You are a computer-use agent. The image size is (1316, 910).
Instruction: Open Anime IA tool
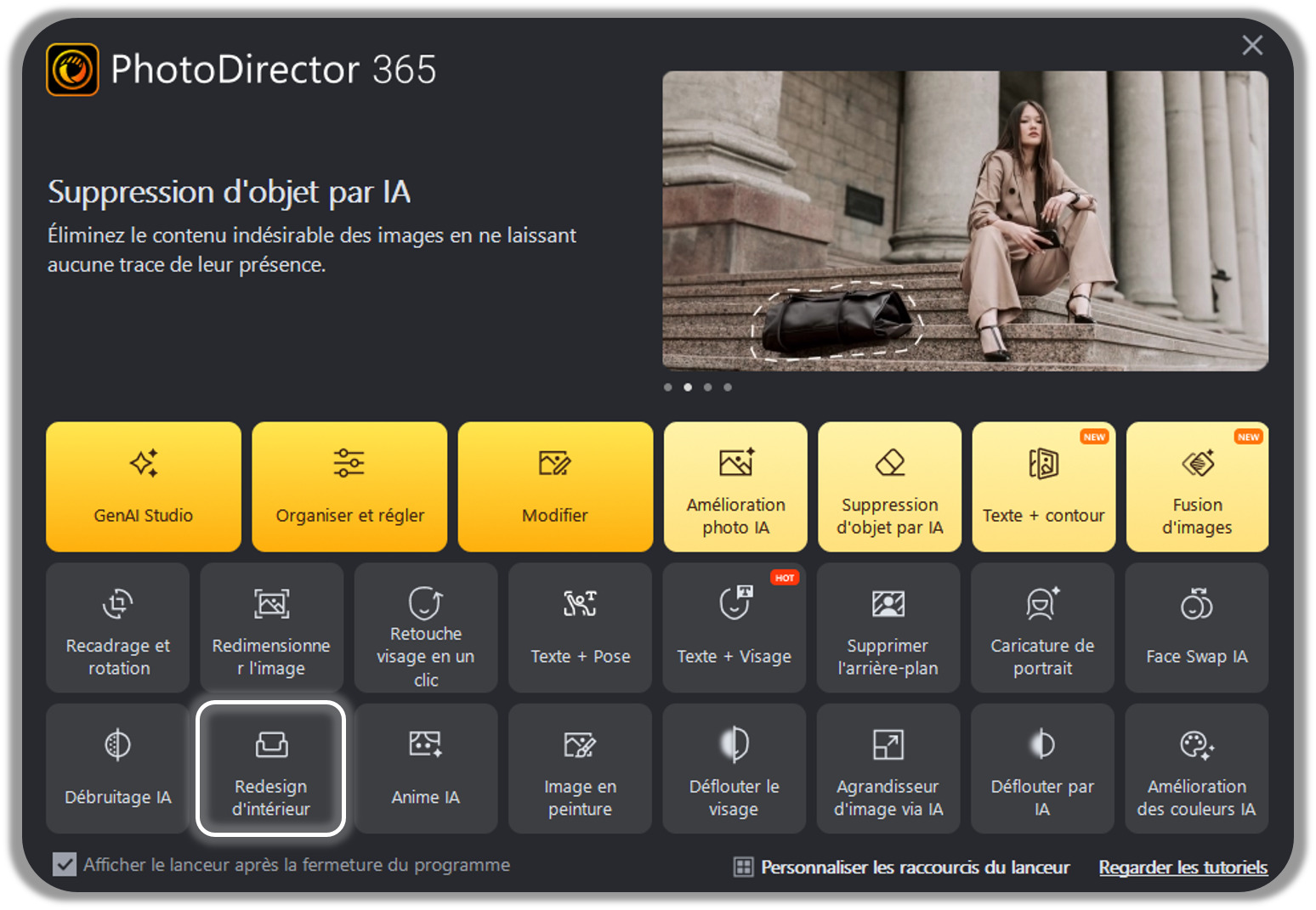(426, 769)
